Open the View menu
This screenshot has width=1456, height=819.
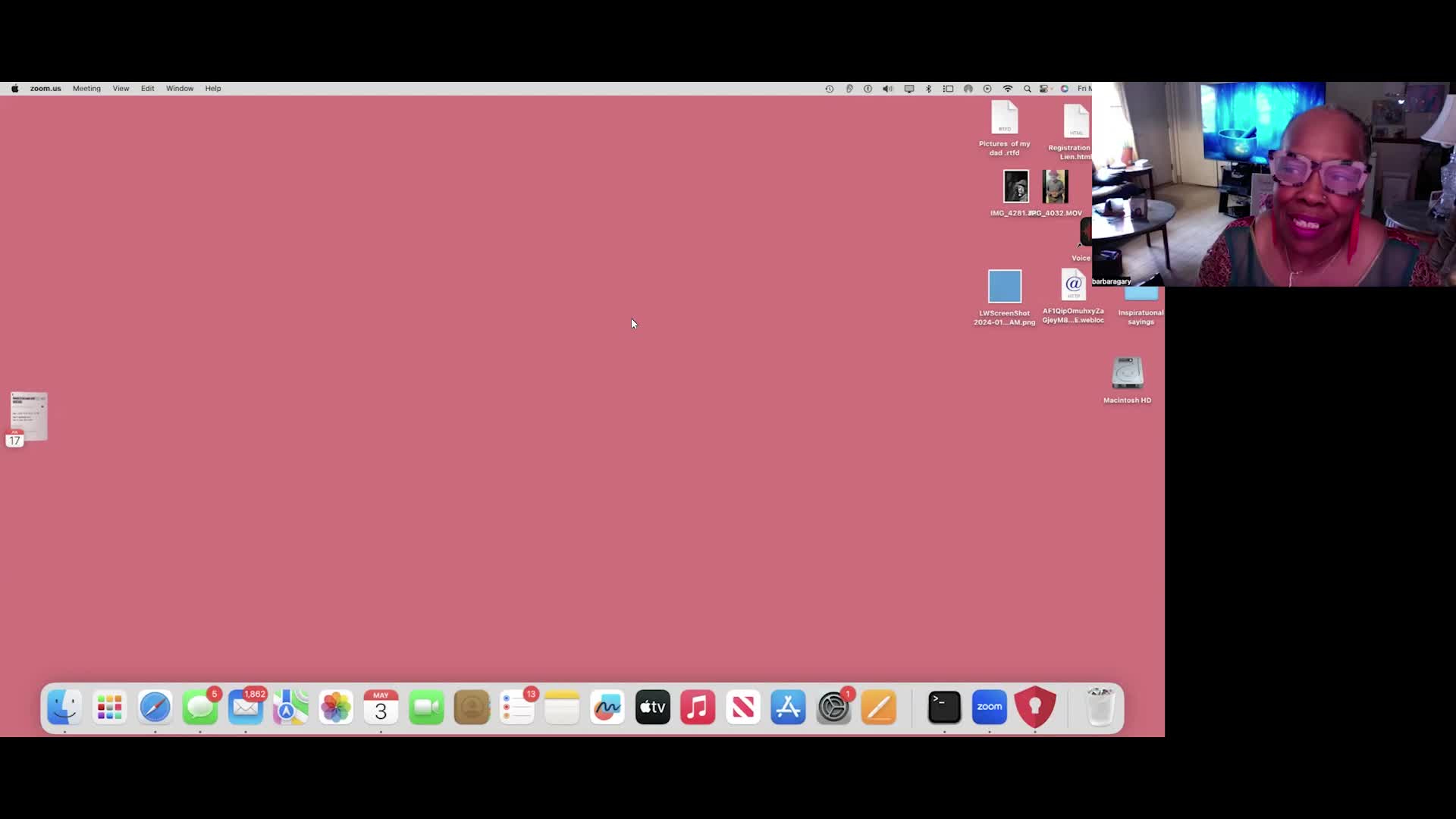pyautogui.click(x=121, y=89)
